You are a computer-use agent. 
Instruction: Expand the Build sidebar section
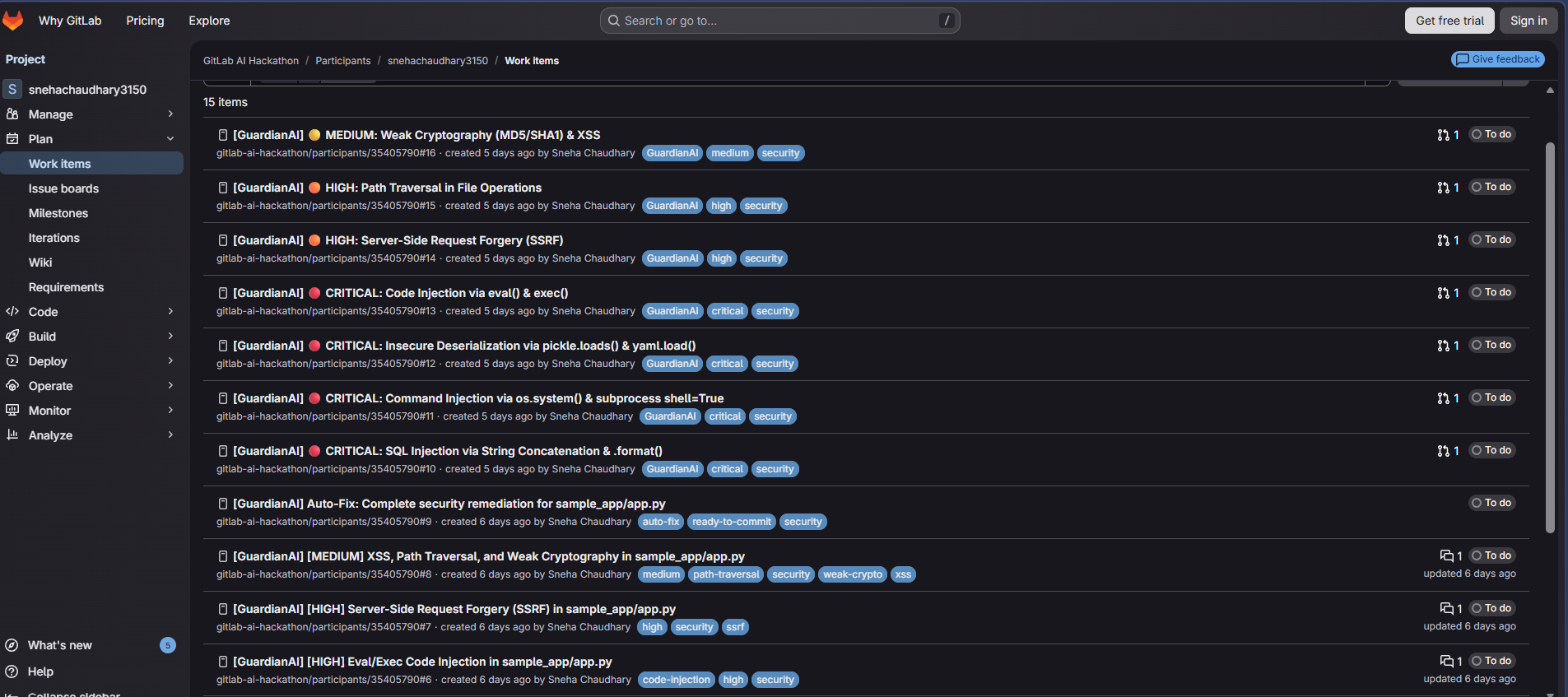click(170, 337)
